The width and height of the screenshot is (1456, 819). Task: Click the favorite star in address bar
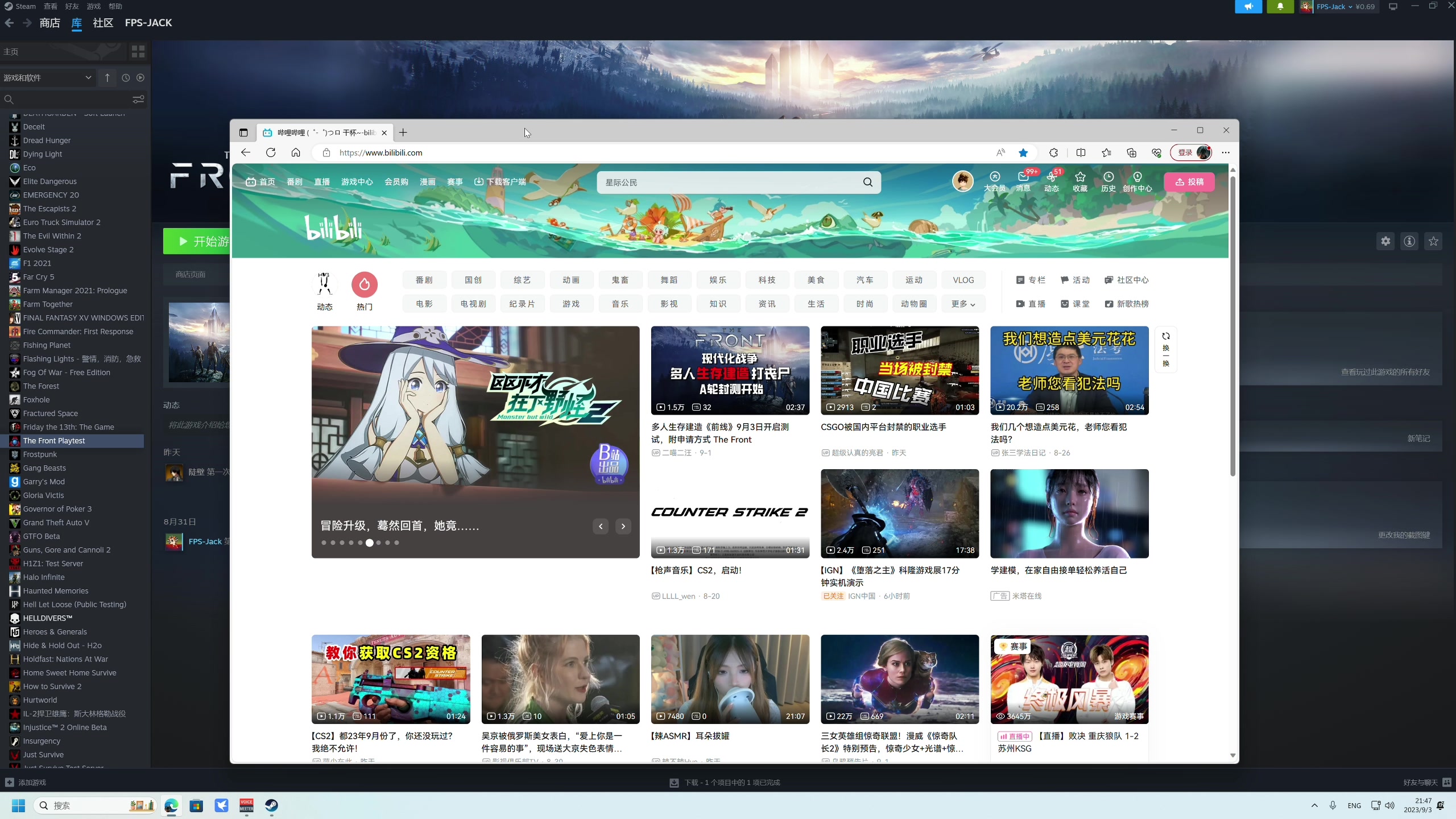click(1023, 152)
